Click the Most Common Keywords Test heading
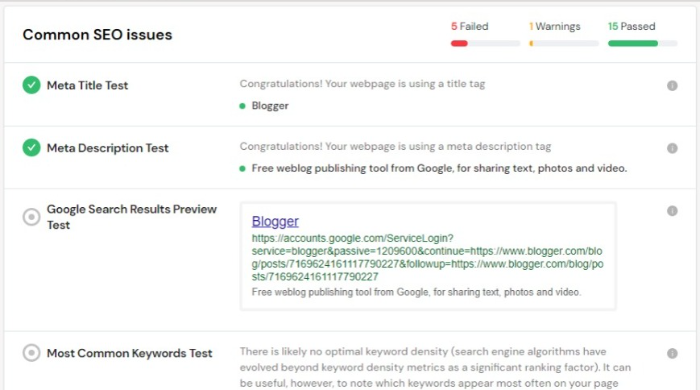Image resolution: width=700 pixels, height=390 pixels. pos(129,353)
